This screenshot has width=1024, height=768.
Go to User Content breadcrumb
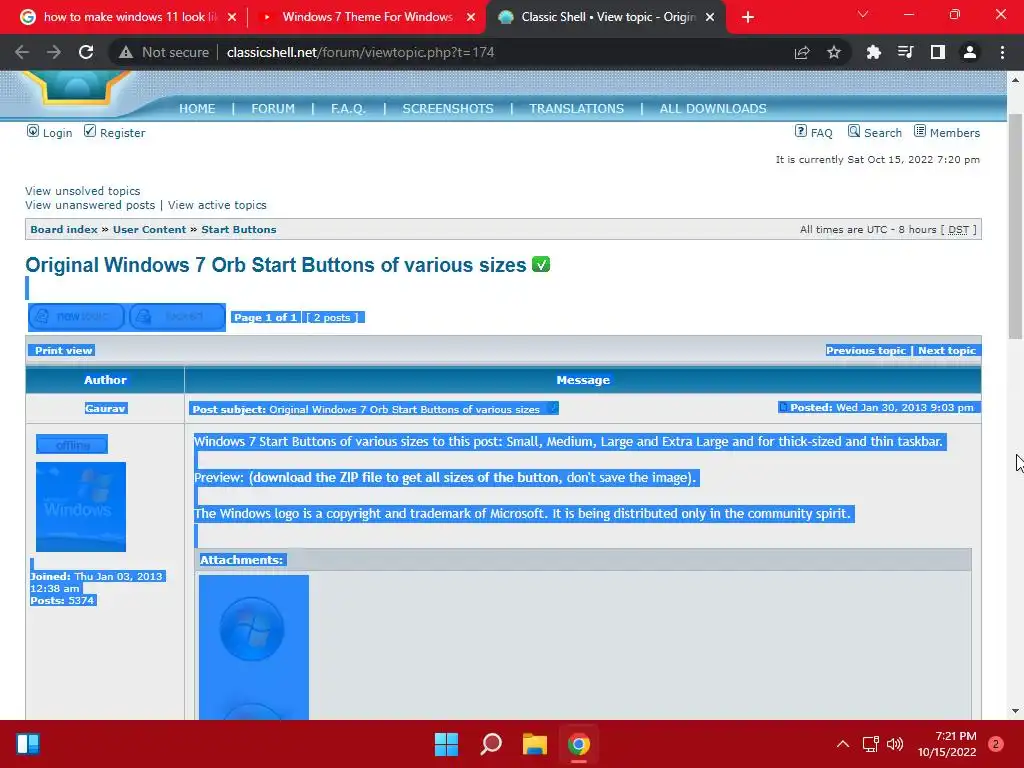(x=150, y=229)
